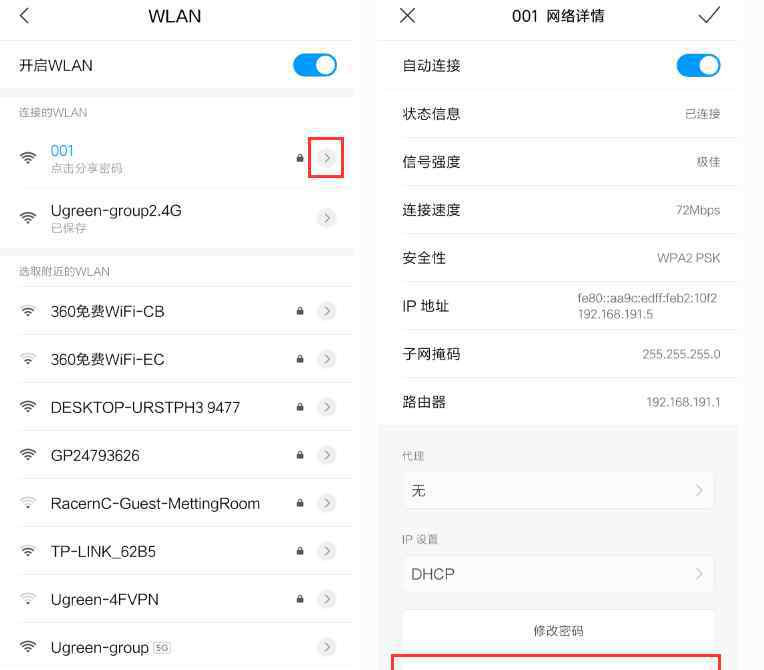Image resolution: width=764 pixels, height=670 pixels.
Task: Tap 点击分享密码 under the 001 network
Action: point(87,169)
